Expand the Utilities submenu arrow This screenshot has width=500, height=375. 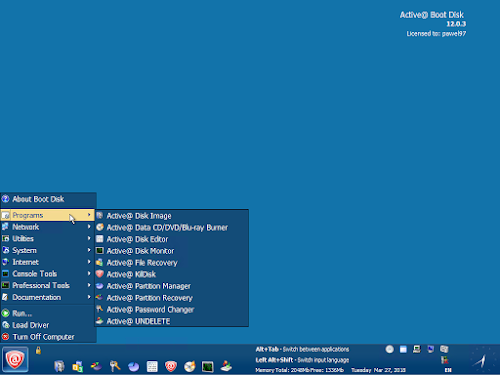point(89,238)
